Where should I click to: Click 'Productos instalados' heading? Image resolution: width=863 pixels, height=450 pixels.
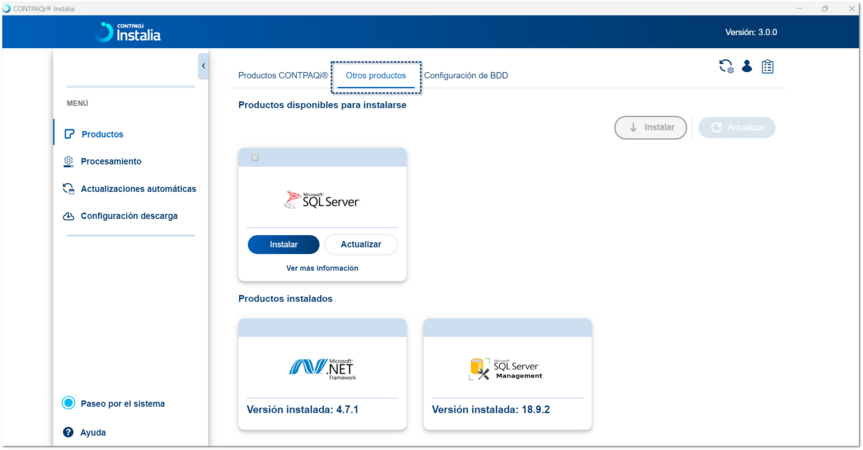coord(285,299)
